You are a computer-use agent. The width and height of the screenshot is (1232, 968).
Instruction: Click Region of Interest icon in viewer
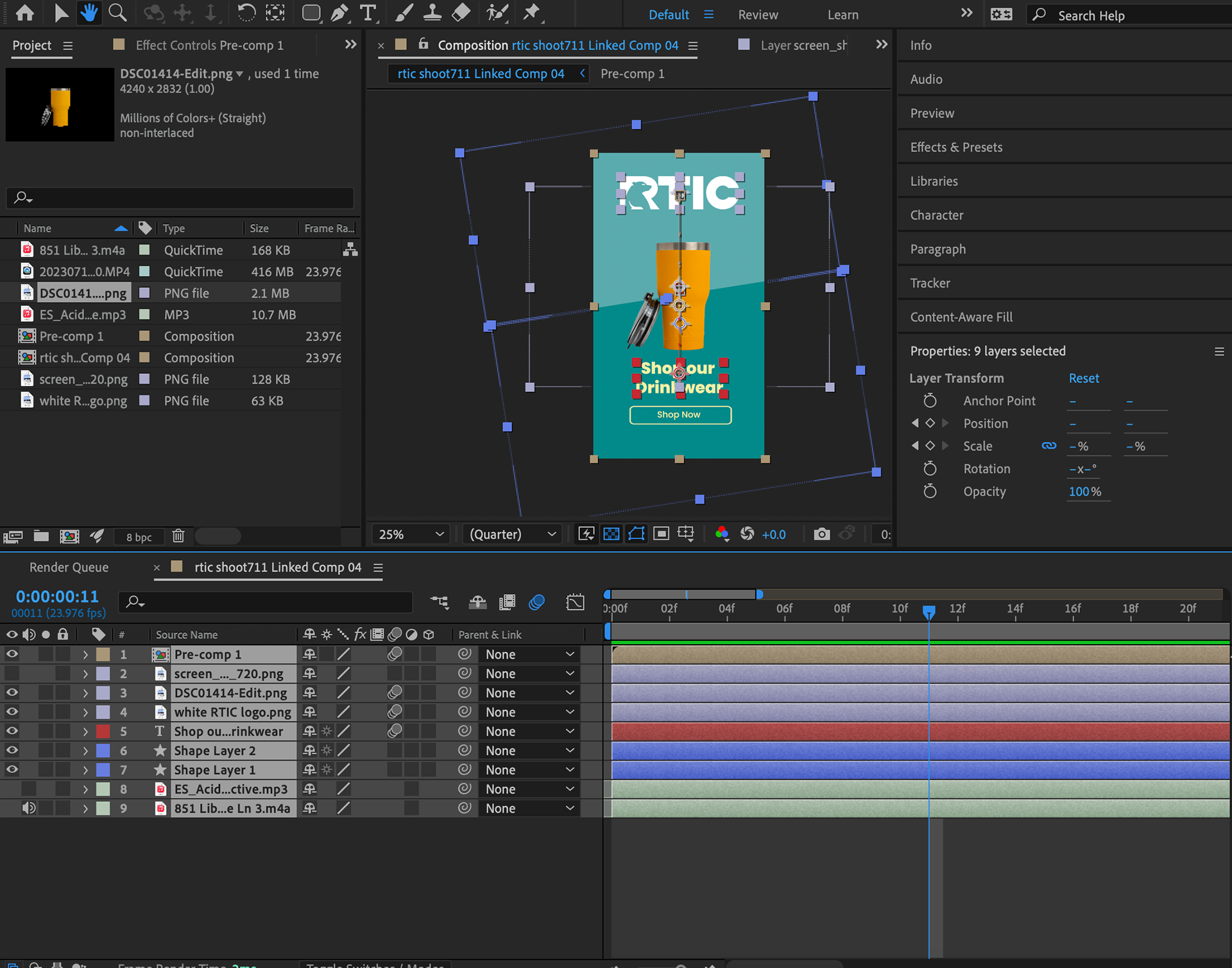pos(661,534)
